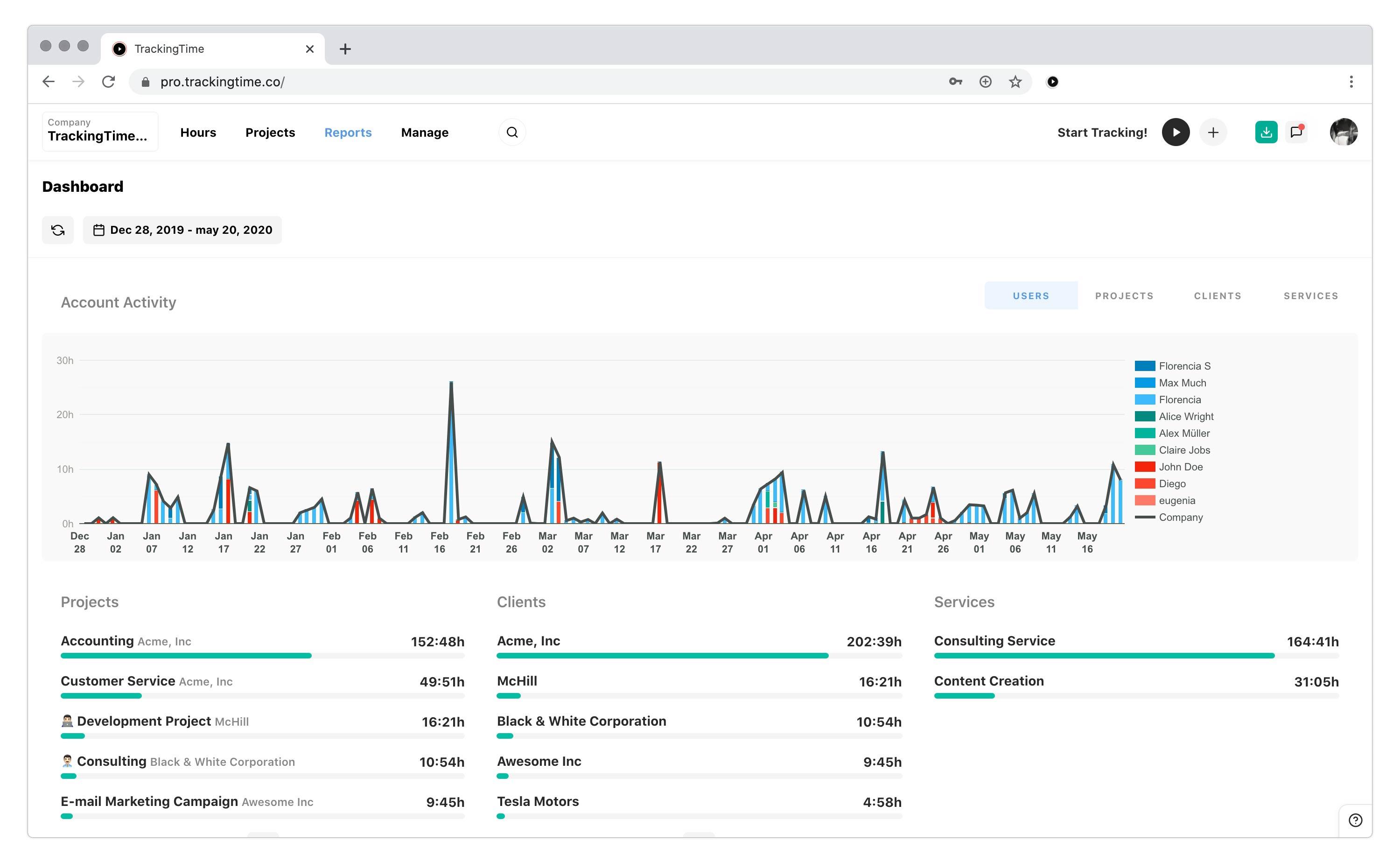The width and height of the screenshot is (1400, 868).
Task: Open the E-mail Marketing Campaign project
Action: pyautogui.click(x=262, y=806)
